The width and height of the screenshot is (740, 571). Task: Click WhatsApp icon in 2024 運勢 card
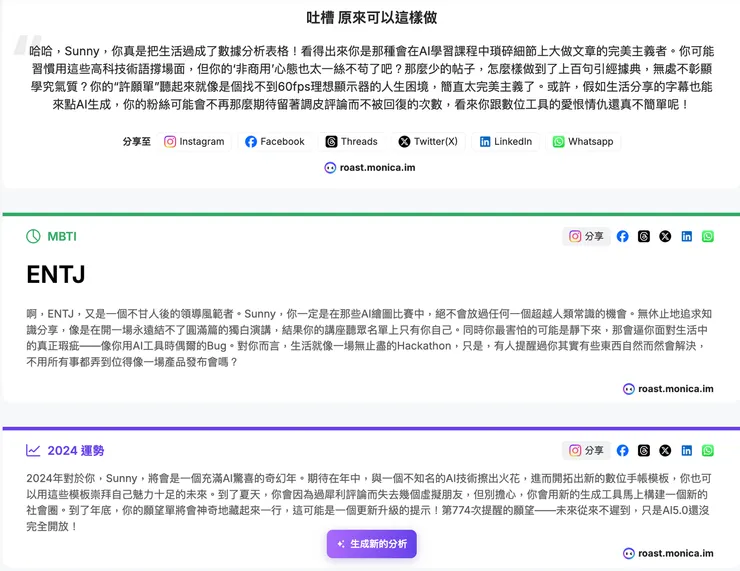707,451
